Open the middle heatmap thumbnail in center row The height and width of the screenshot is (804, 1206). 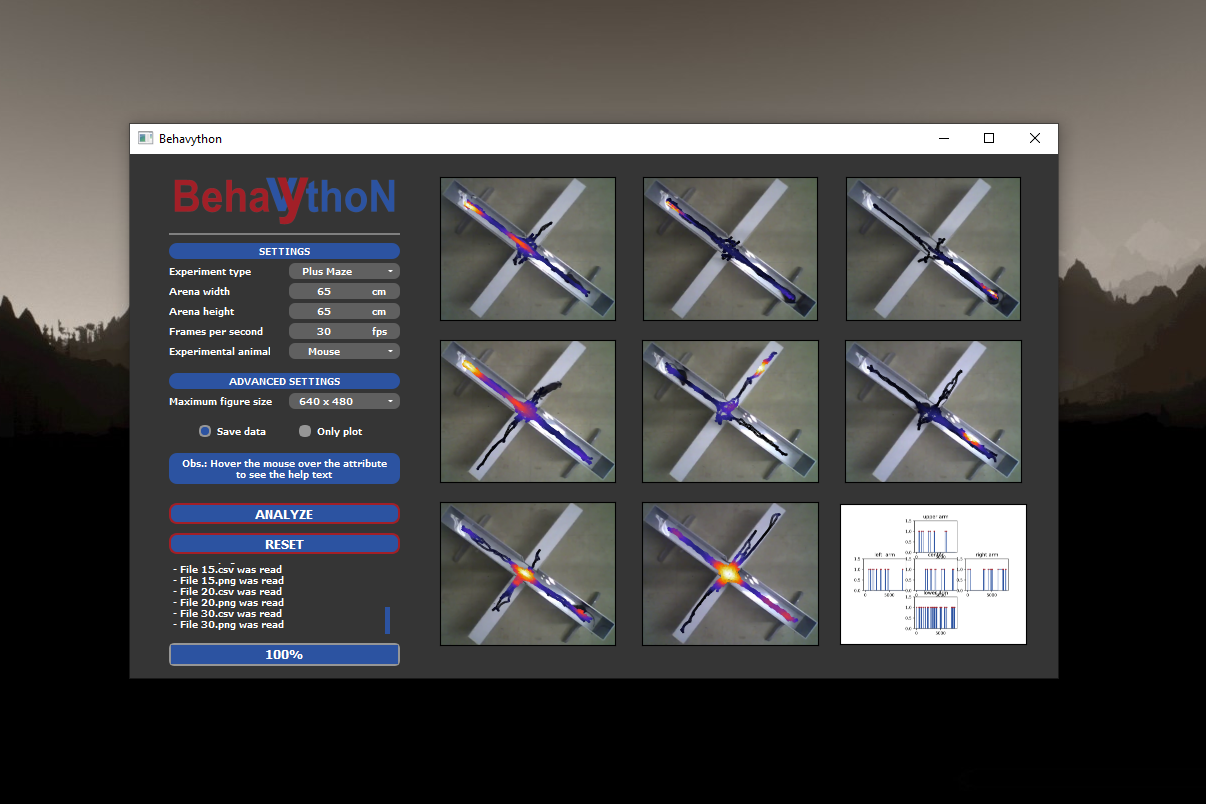pyautogui.click(x=730, y=411)
